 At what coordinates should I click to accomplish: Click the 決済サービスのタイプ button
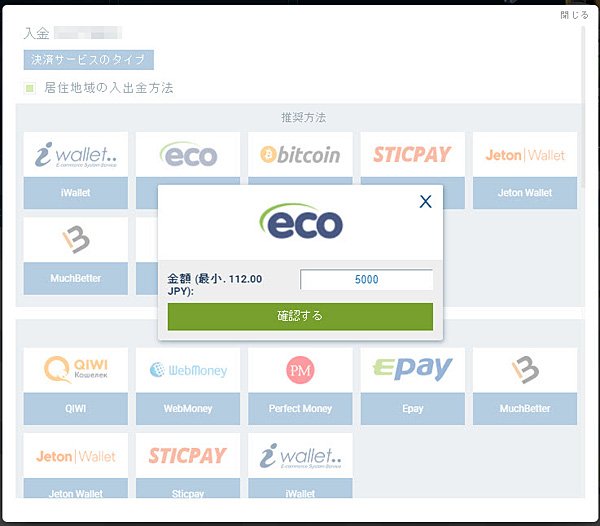[x=89, y=60]
